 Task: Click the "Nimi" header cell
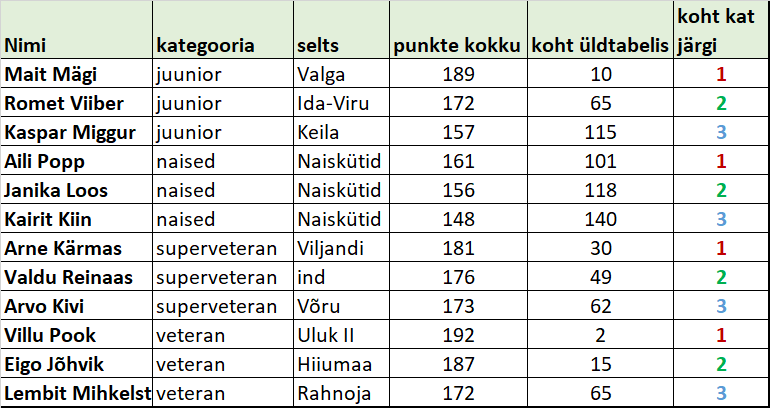click(x=26, y=46)
